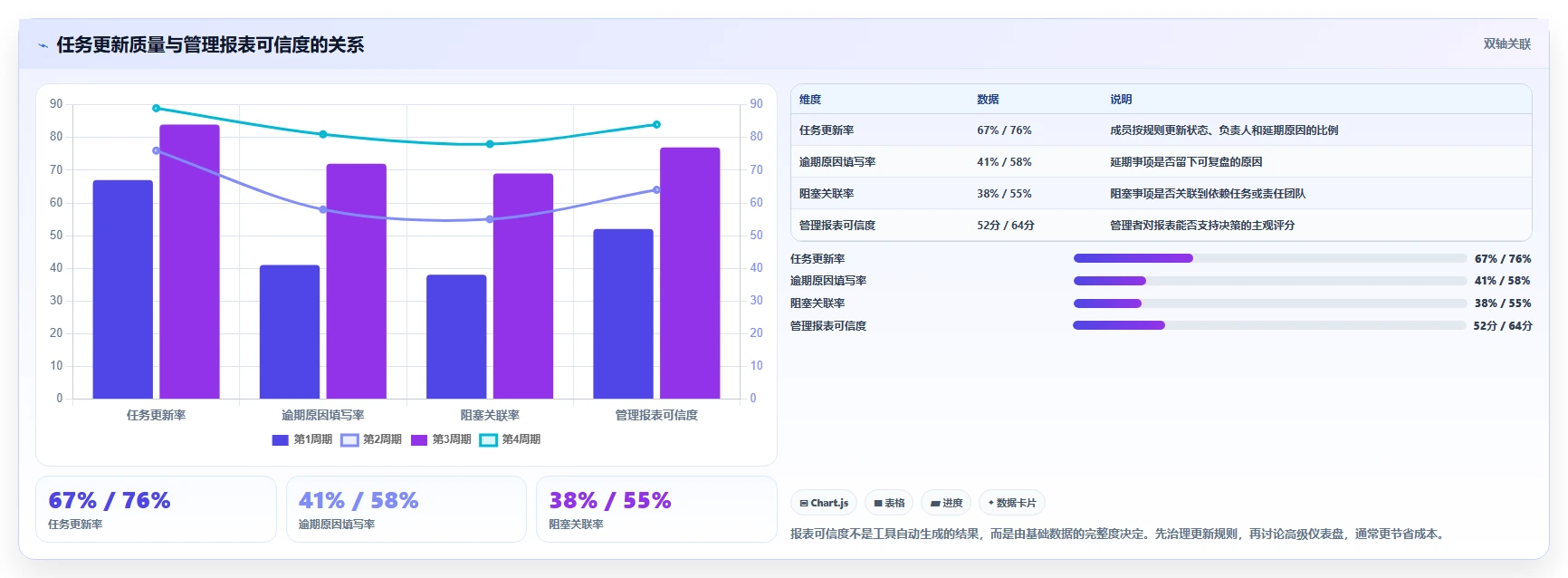Click the 任务更新率 progress bar
Screen dimensions: 1568x578
[1269, 258]
